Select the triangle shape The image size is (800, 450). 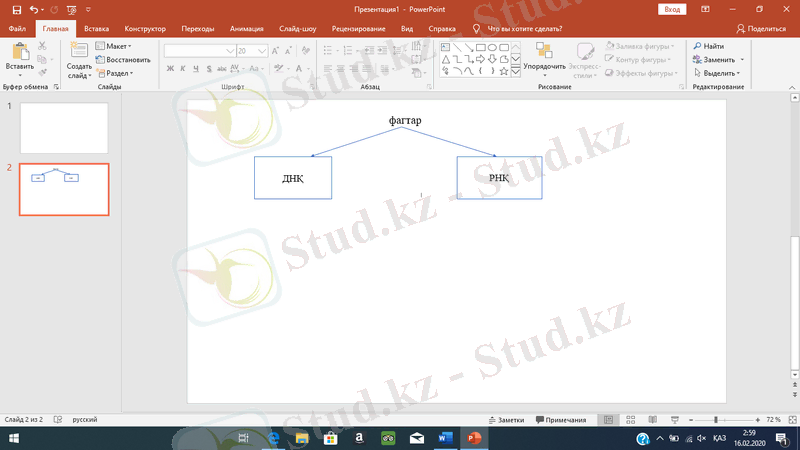[445, 60]
